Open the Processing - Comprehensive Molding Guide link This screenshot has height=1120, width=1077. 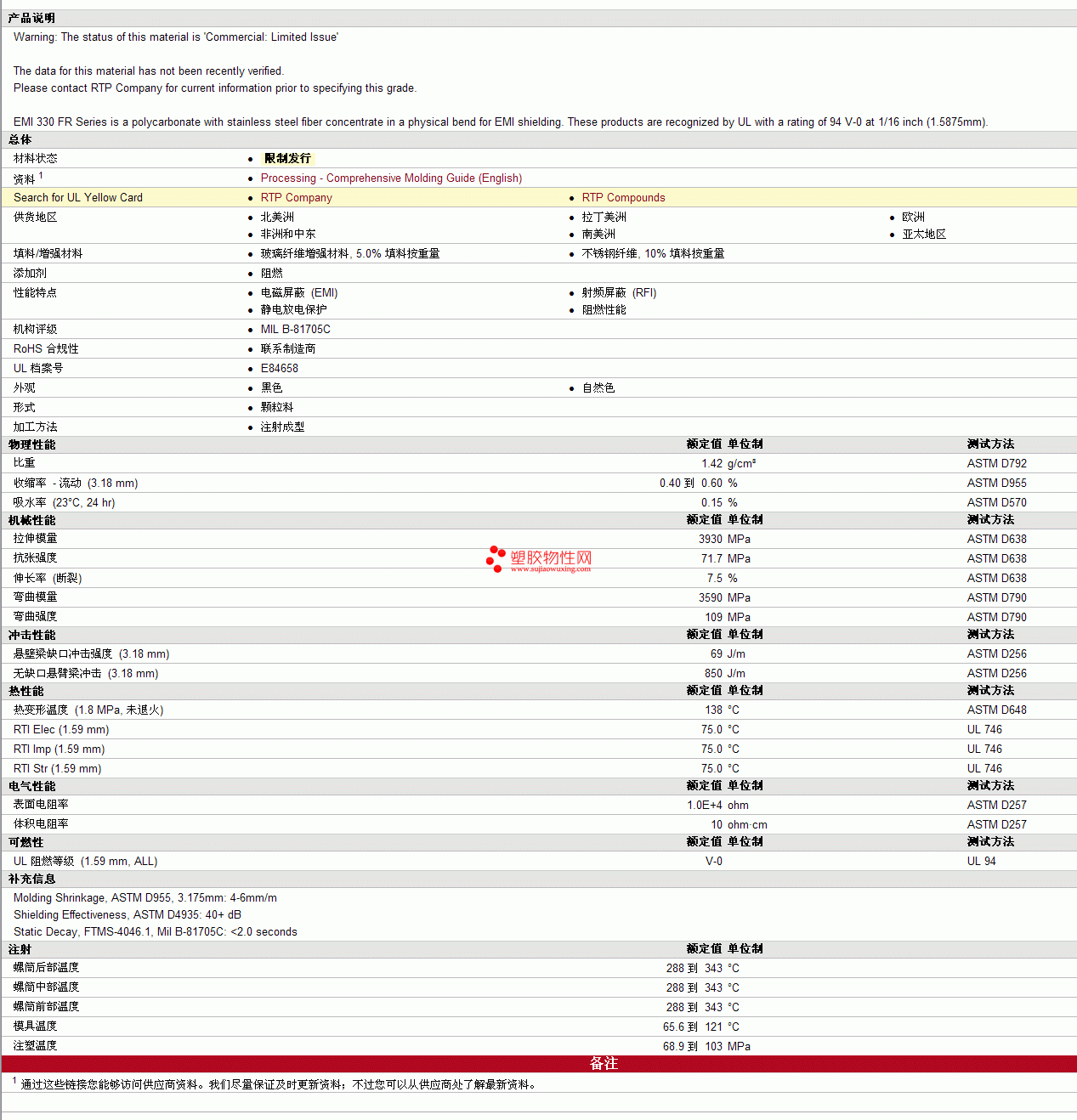click(x=391, y=178)
